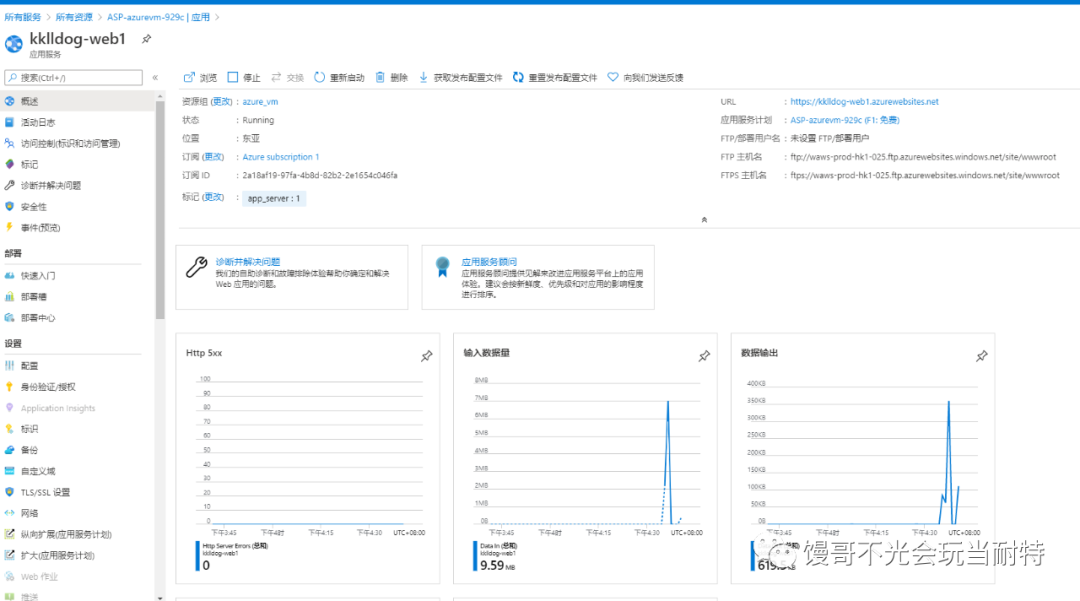The width and height of the screenshot is (1080, 601).
Task: Click 更改 next to 资源组
Action: point(222,101)
